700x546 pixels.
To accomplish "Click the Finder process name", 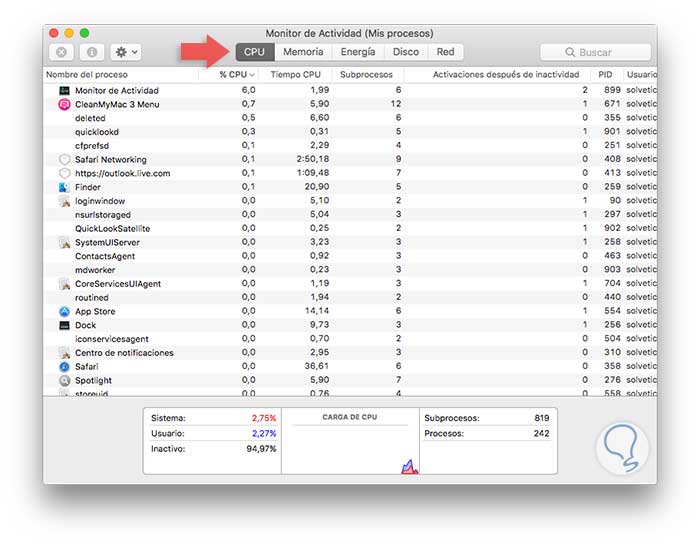I will click(88, 187).
